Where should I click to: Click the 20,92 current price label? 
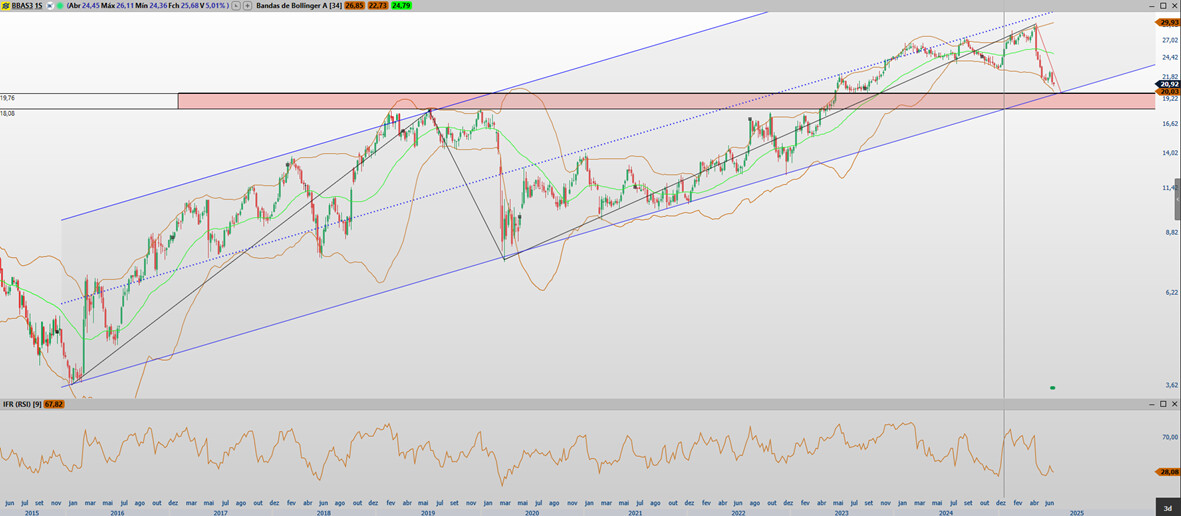(x=1168, y=83)
